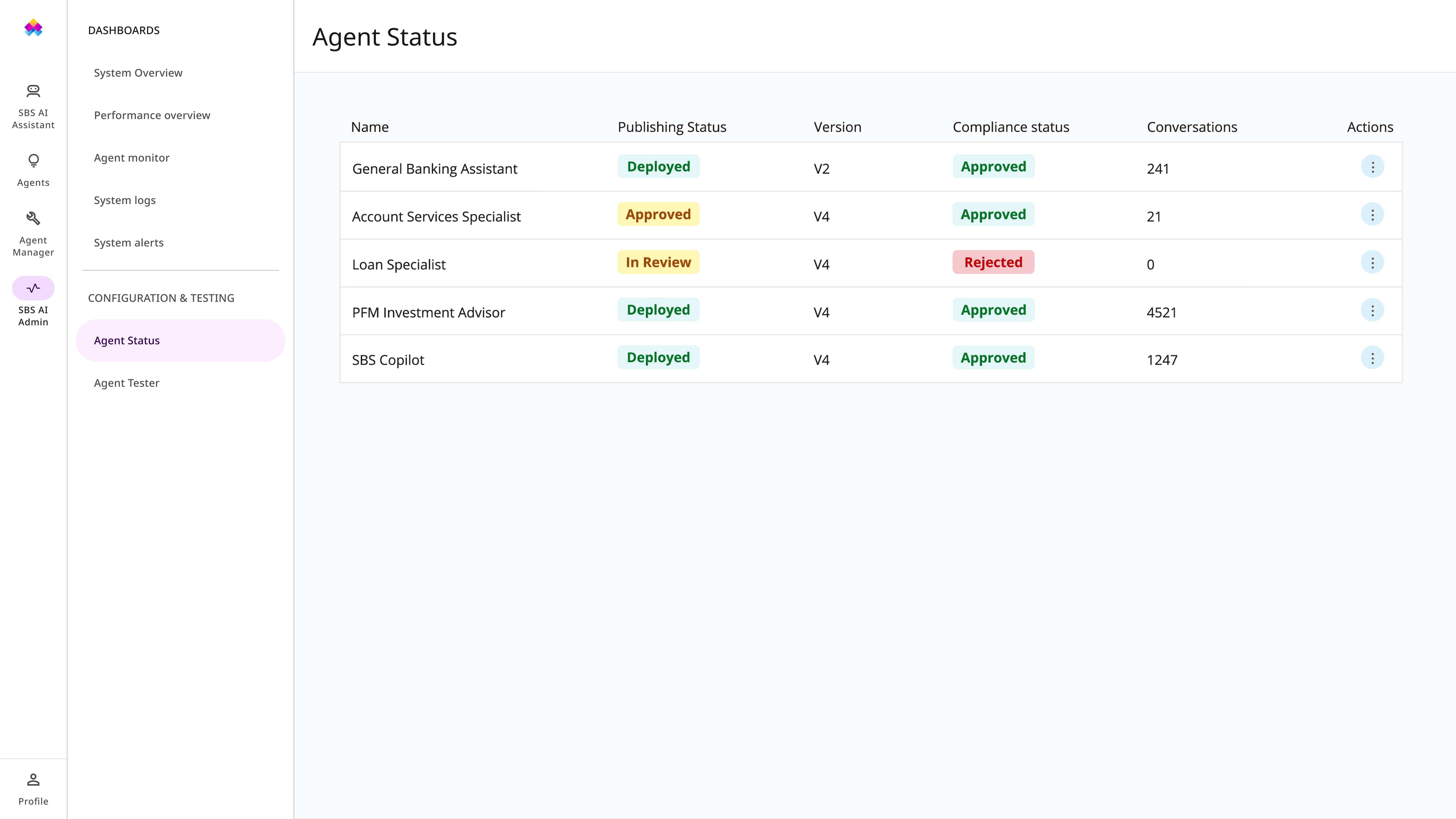
Task: Click the 0 conversations count
Action: (1151, 264)
